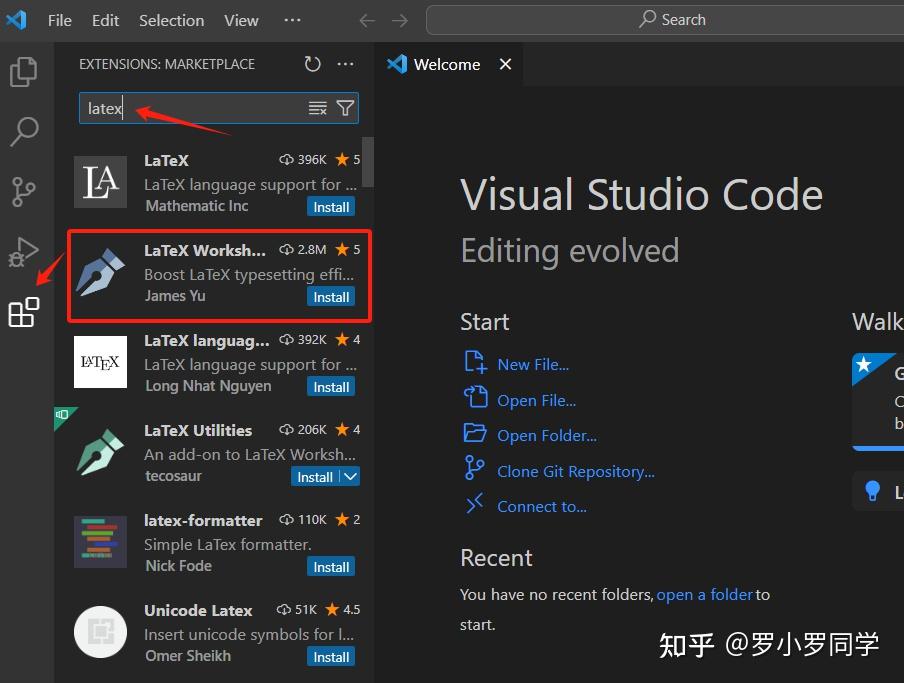This screenshot has width=904, height=683.
Task: Open the Source Control view
Action: [23, 190]
